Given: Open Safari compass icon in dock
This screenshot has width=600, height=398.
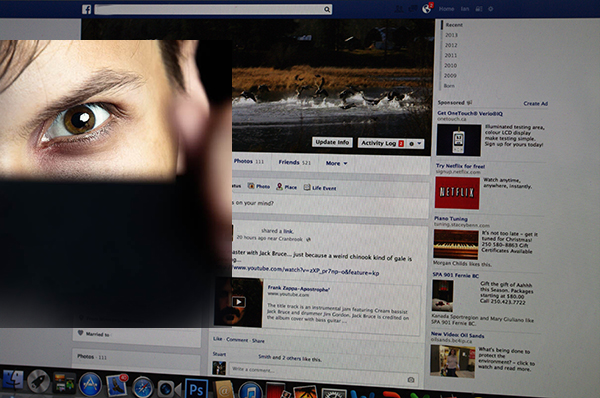Looking at the screenshot, I should click(x=143, y=388).
